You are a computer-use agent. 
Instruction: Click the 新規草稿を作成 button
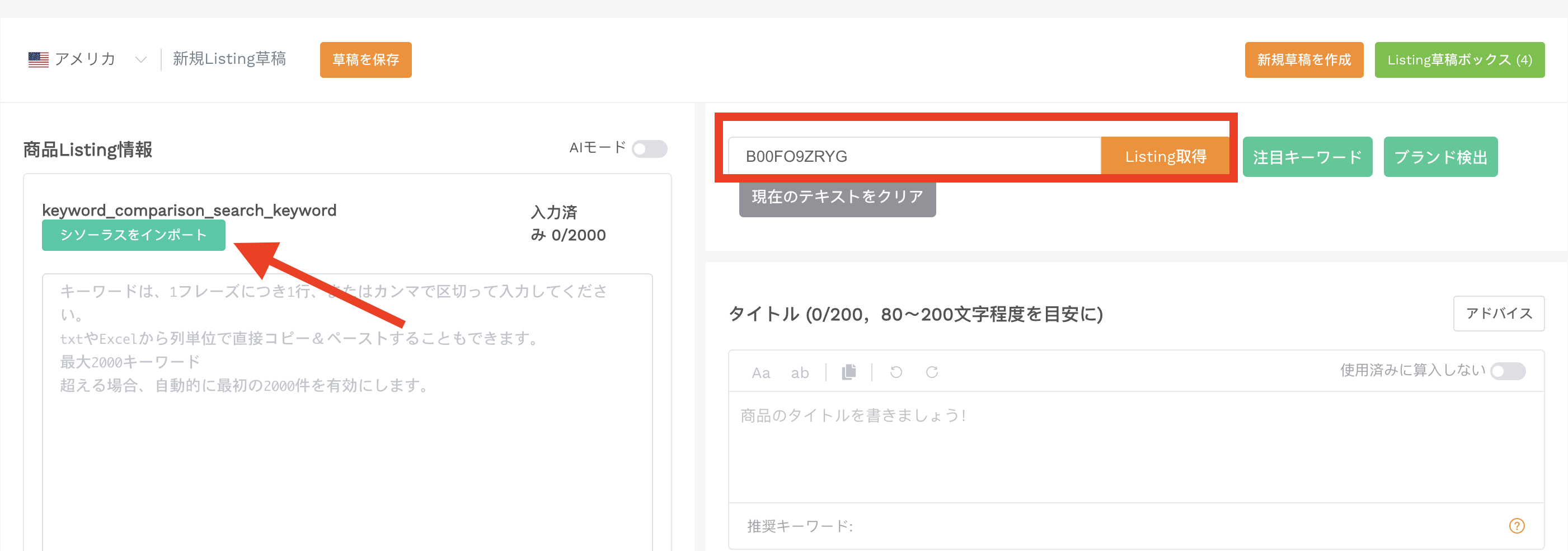(x=1304, y=60)
